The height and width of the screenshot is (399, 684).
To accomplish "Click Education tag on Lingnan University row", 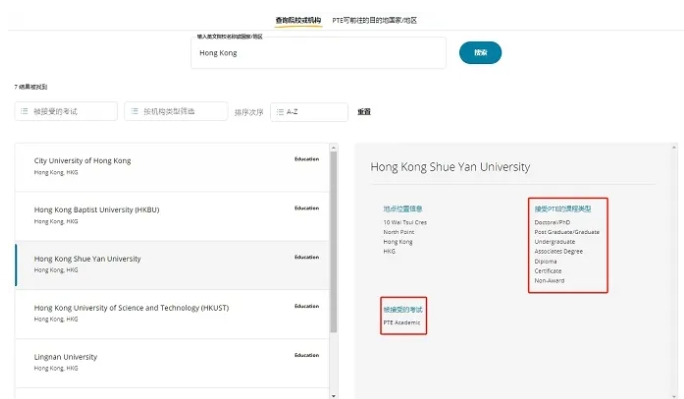I will tap(307, 355).
